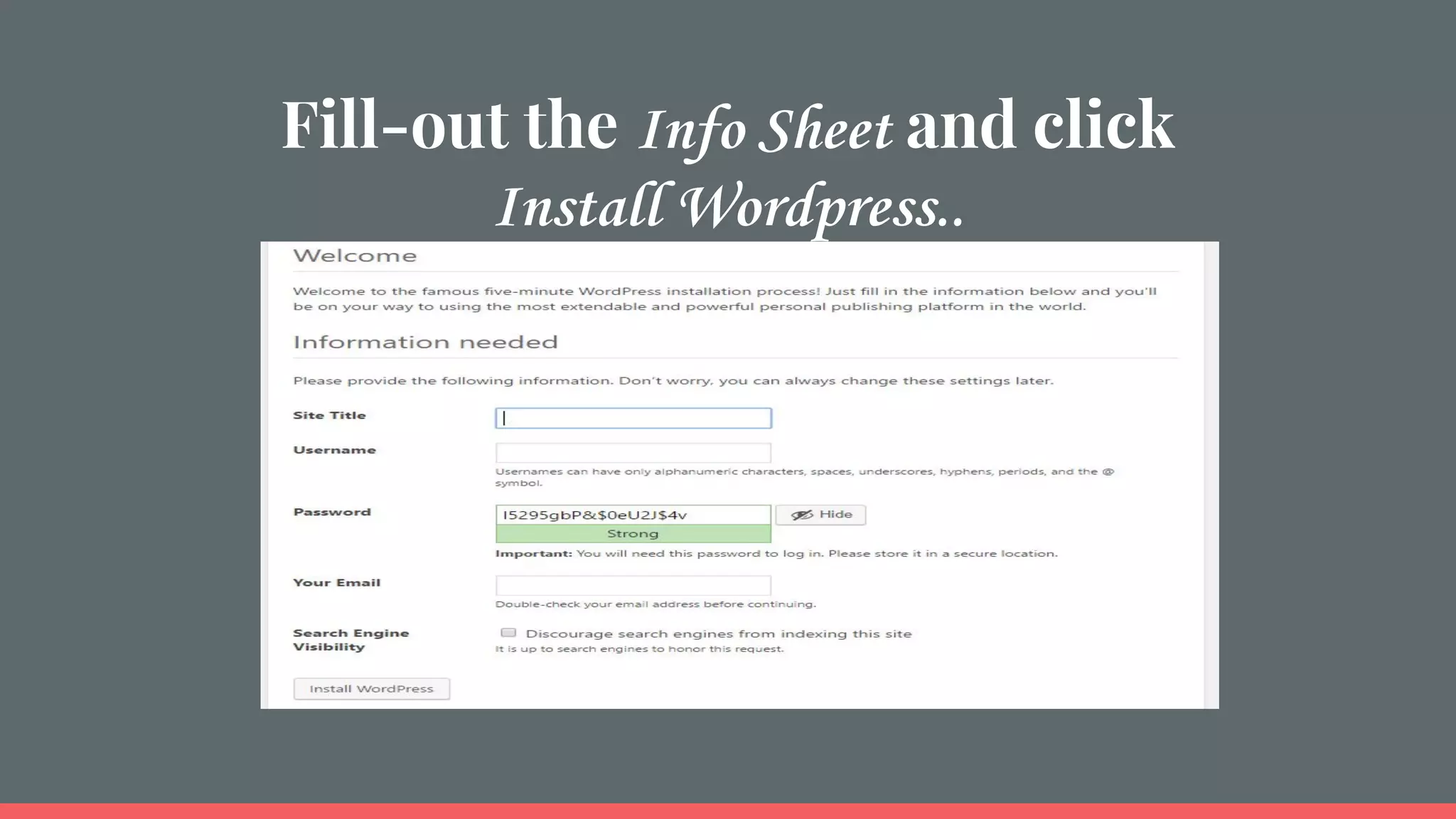This screenshot has width=1456, height=819.
Task: Click the Username label
Action: pos(334,450)
